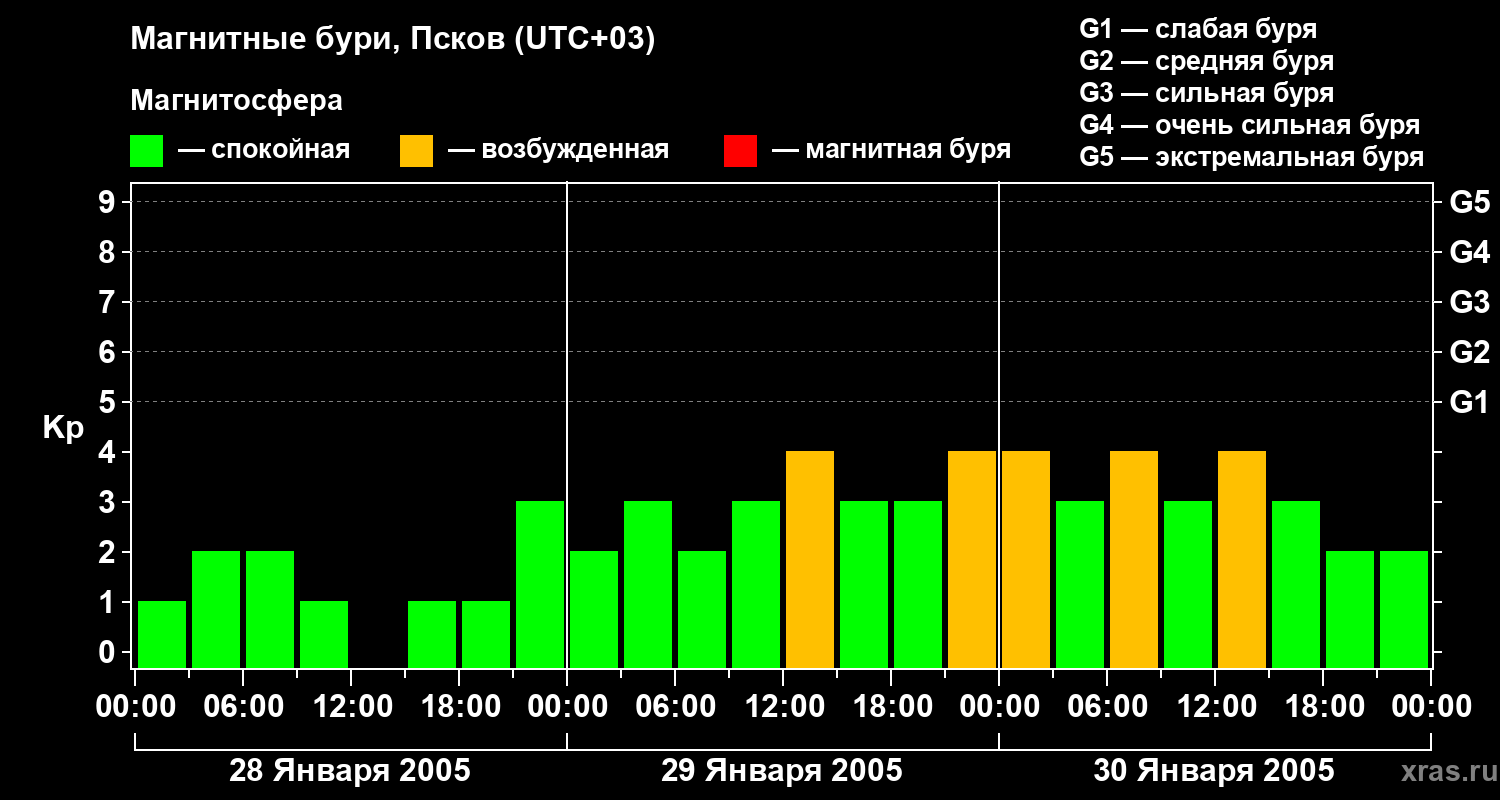Click the 06:00 tick label of 30 January
1500x800 pixels.
click(1107, 707)
